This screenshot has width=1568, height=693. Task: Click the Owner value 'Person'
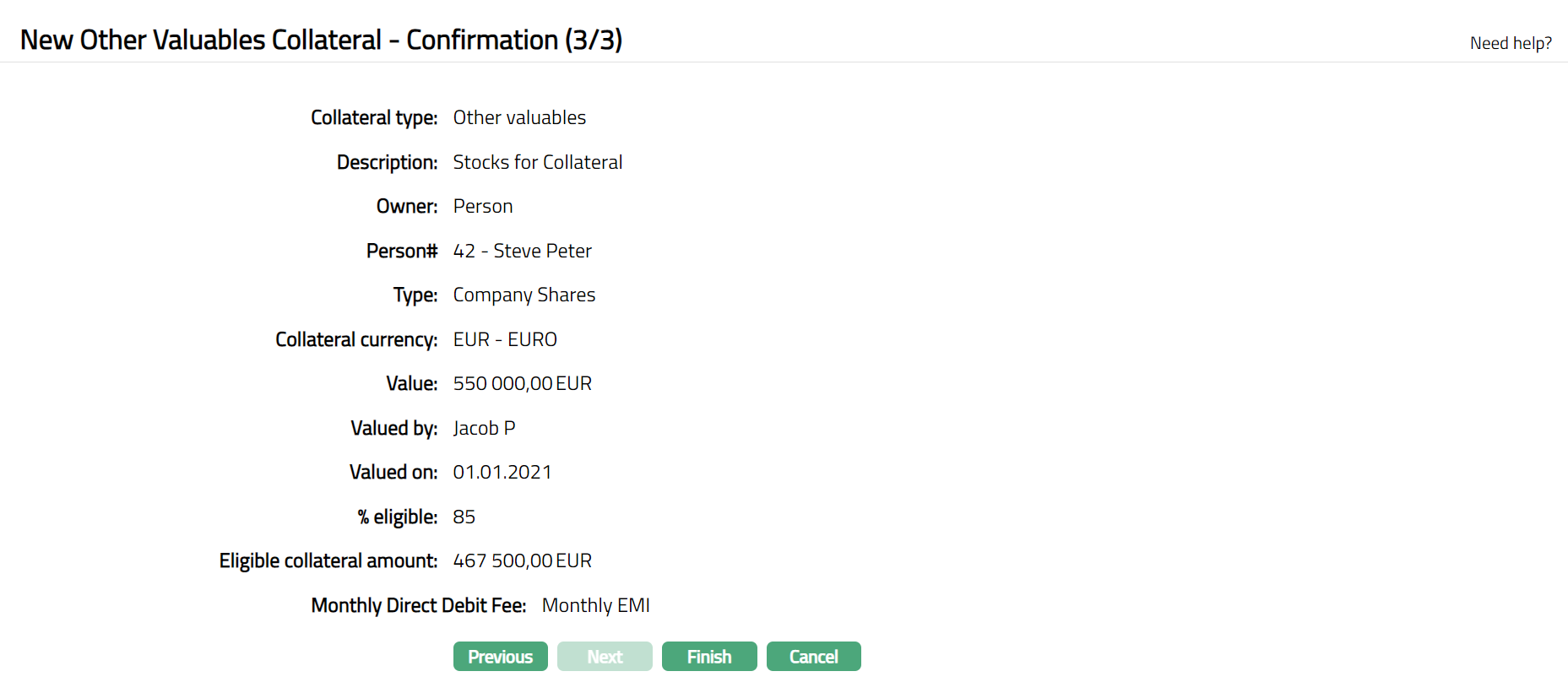(x=482, y=207)
